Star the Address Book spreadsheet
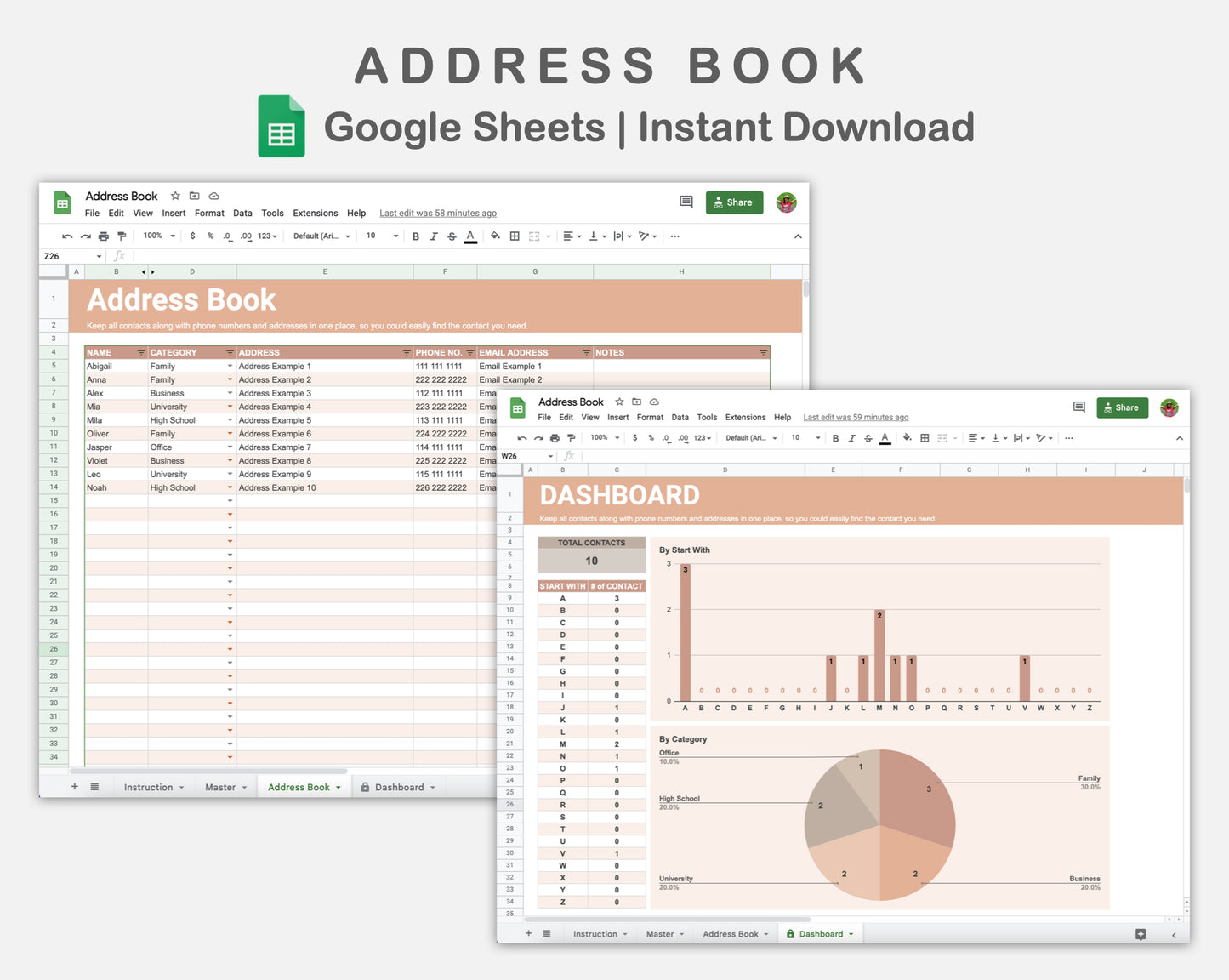The width and height of the screenshot is (1229, 980). coord(175,196)
